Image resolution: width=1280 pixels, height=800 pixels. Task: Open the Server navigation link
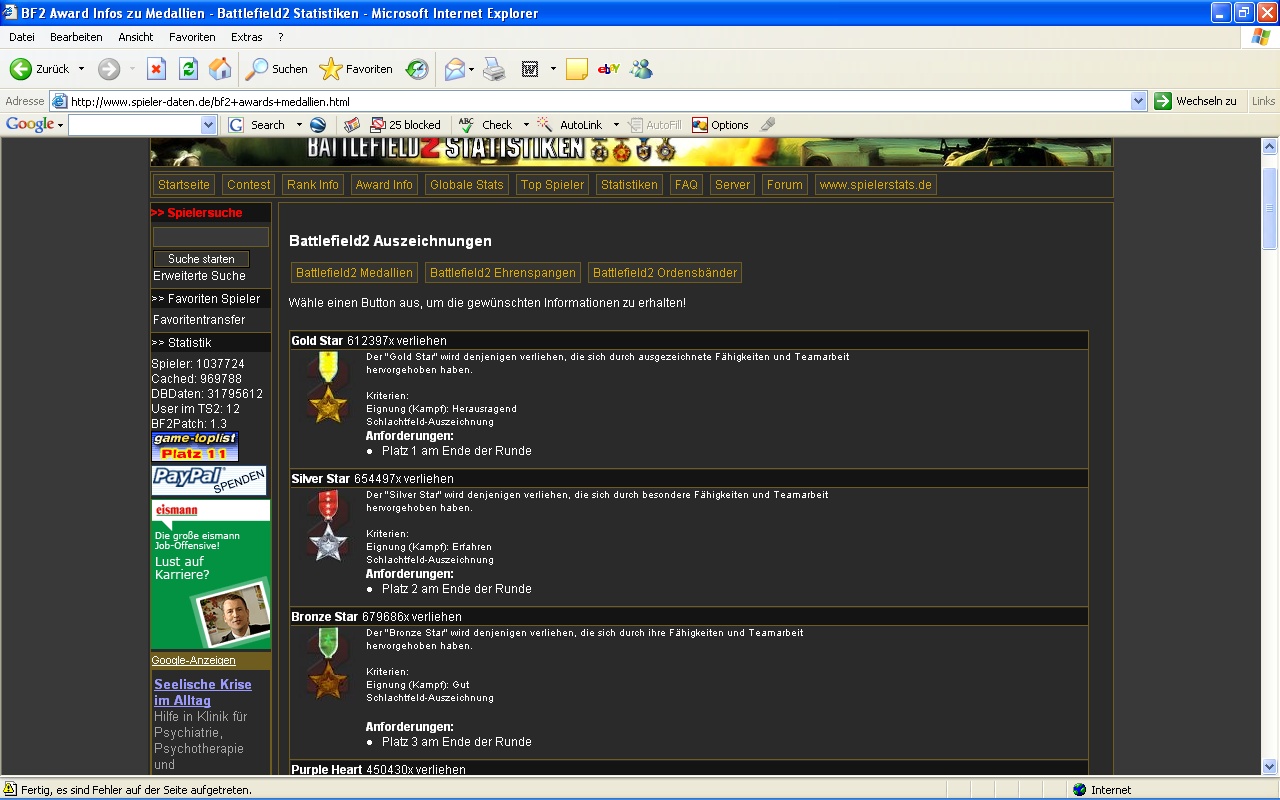click(732, 185)
